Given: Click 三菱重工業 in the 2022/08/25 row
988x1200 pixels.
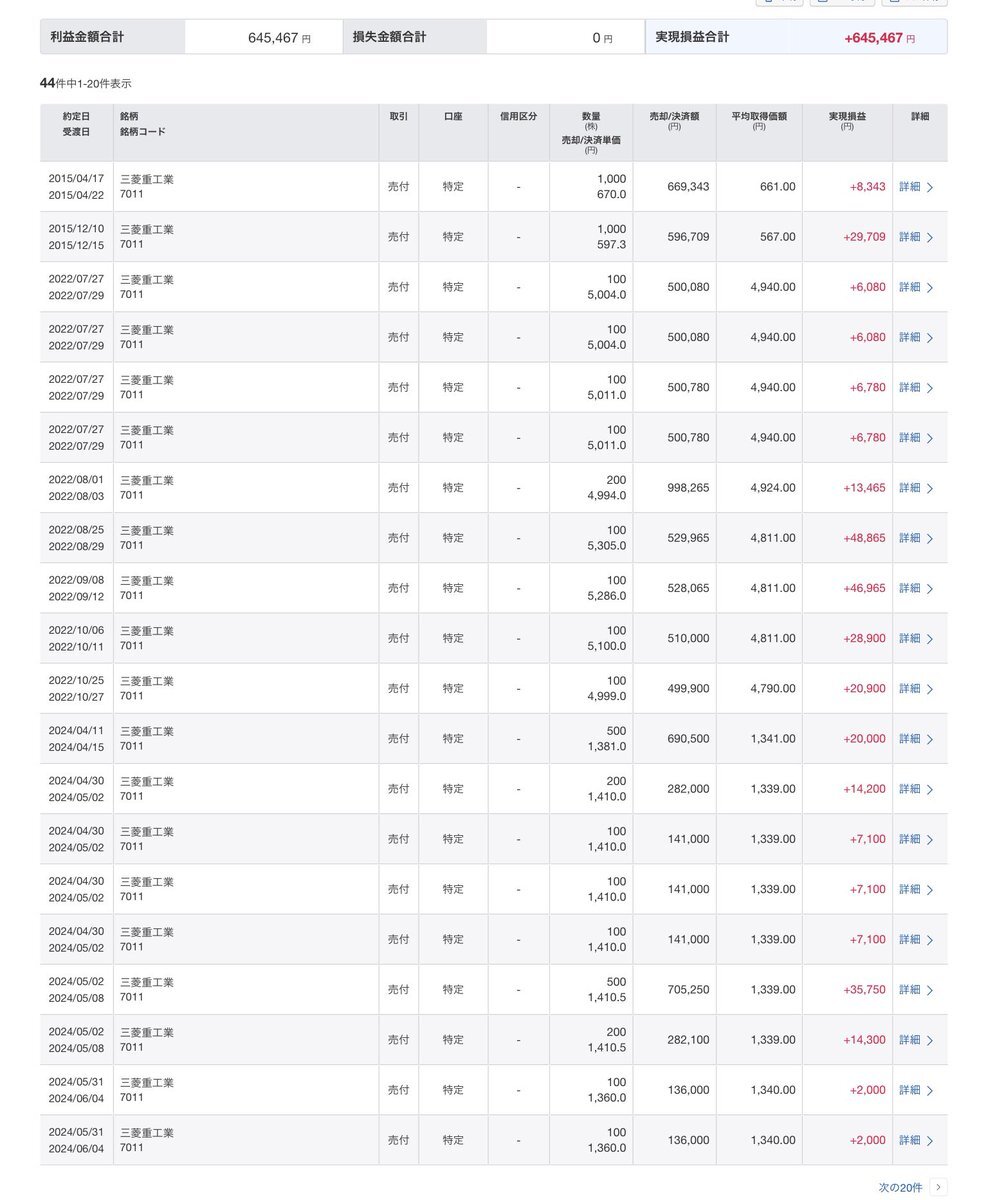Looking at the screenshot, I should click(x=147, y=531).
